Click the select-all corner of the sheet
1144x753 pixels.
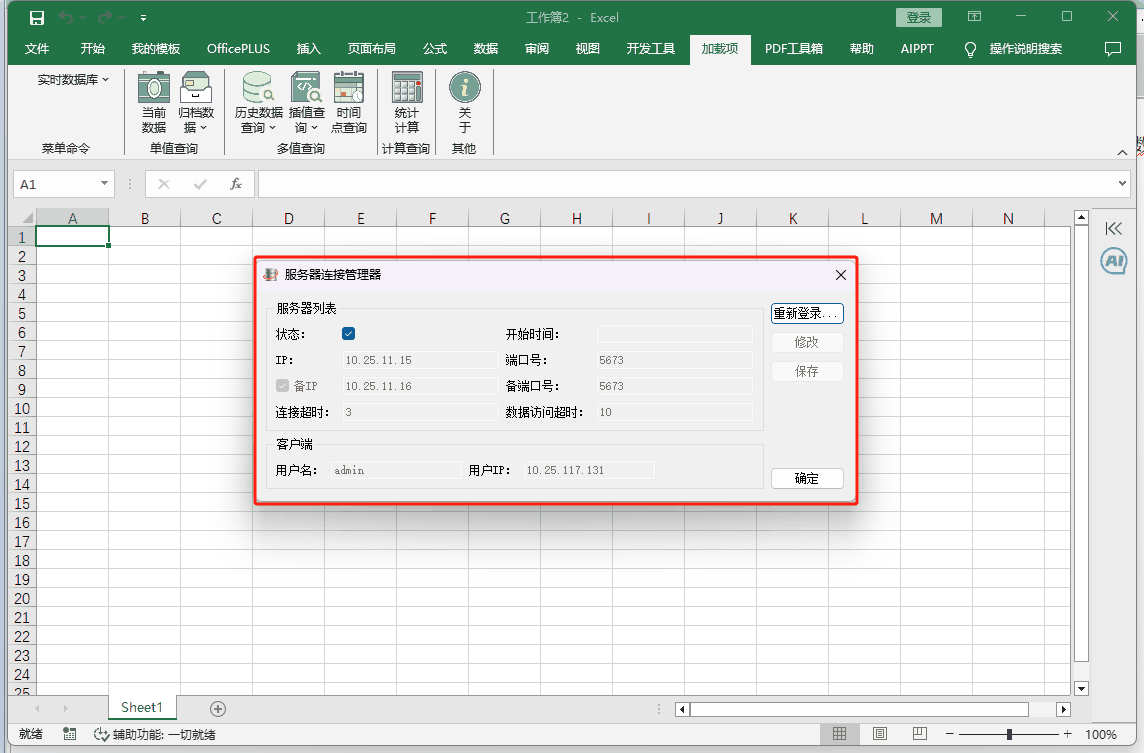(22, 217)
